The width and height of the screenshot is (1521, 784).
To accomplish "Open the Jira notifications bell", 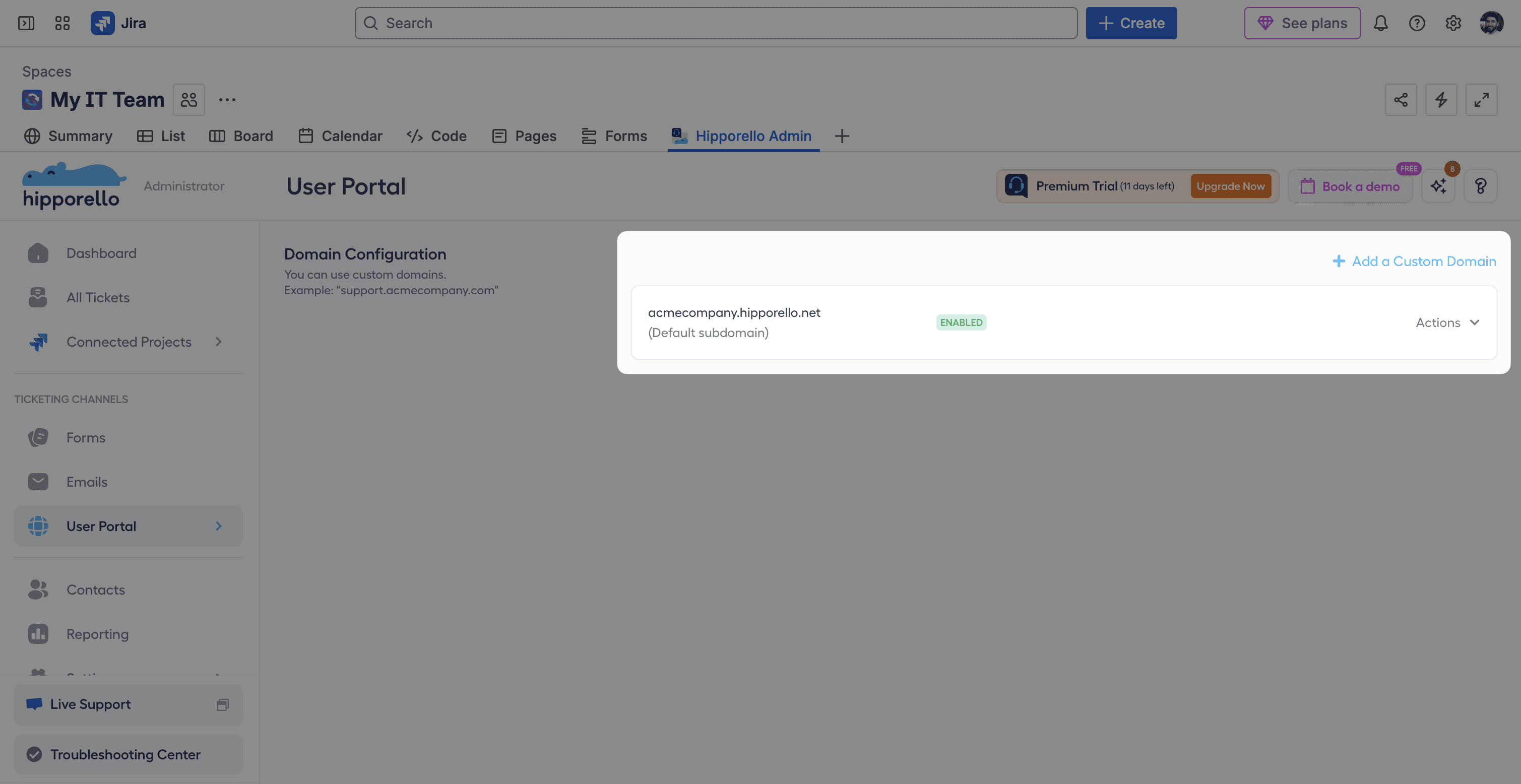I will point(1380,23).
